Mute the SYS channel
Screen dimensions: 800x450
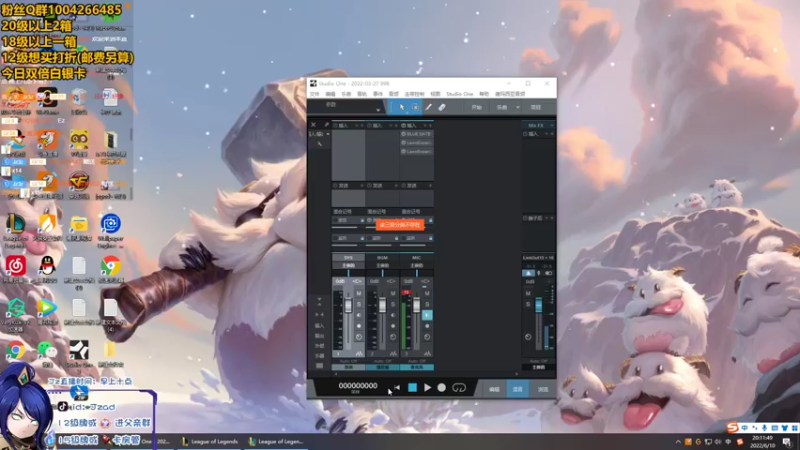click(359, 293)
